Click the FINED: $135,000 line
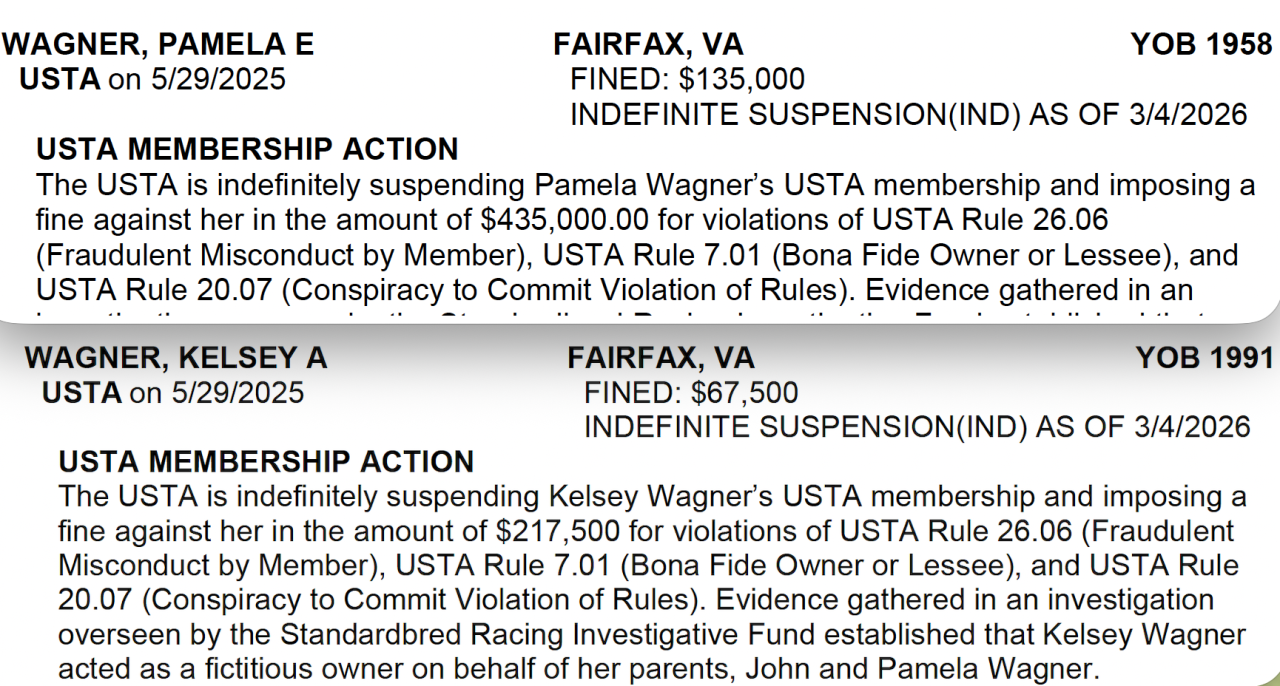Image resolution: width=1280 pixels, height=686 pixels. pos(687,79)
